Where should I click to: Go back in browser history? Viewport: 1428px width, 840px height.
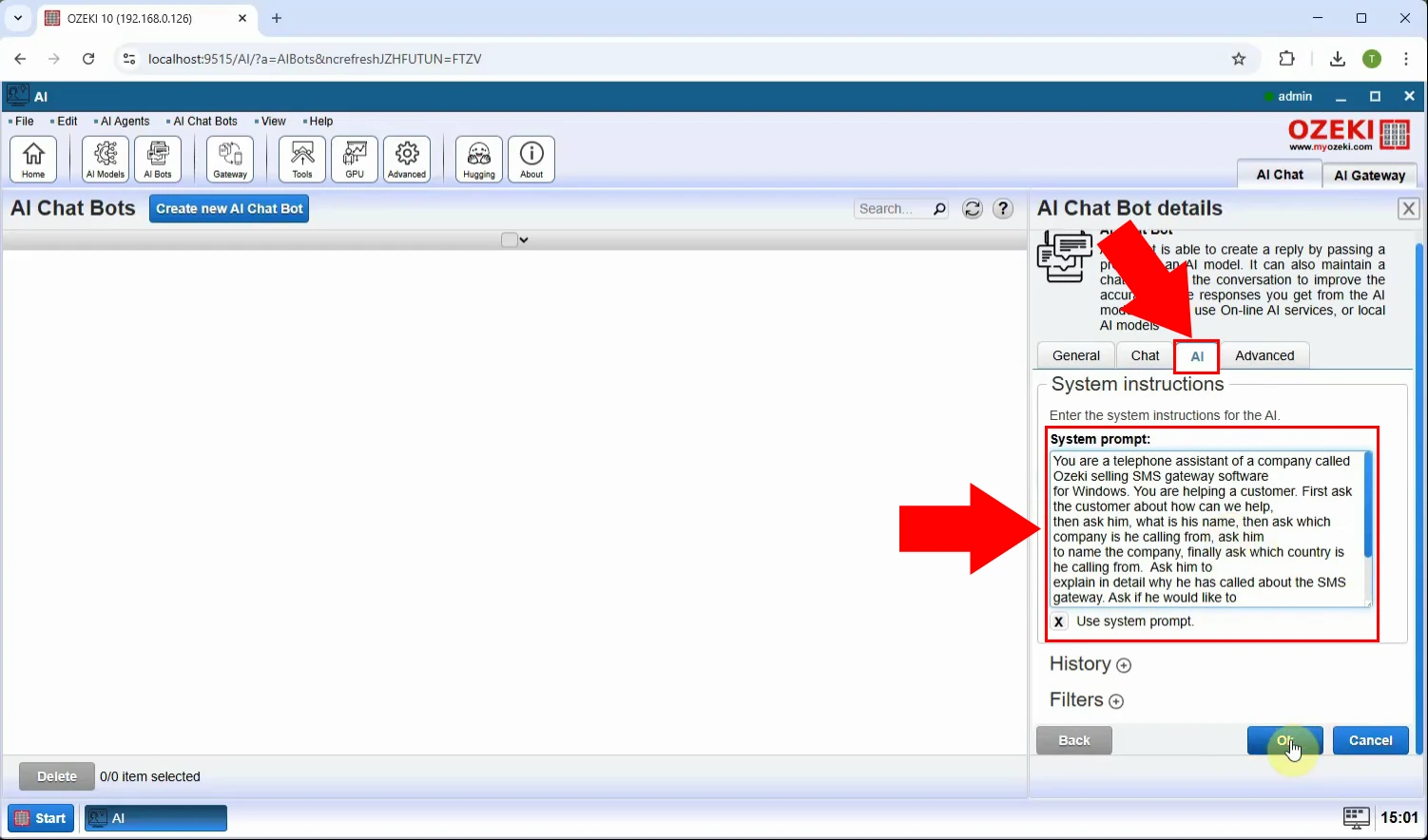pos(20,59)
